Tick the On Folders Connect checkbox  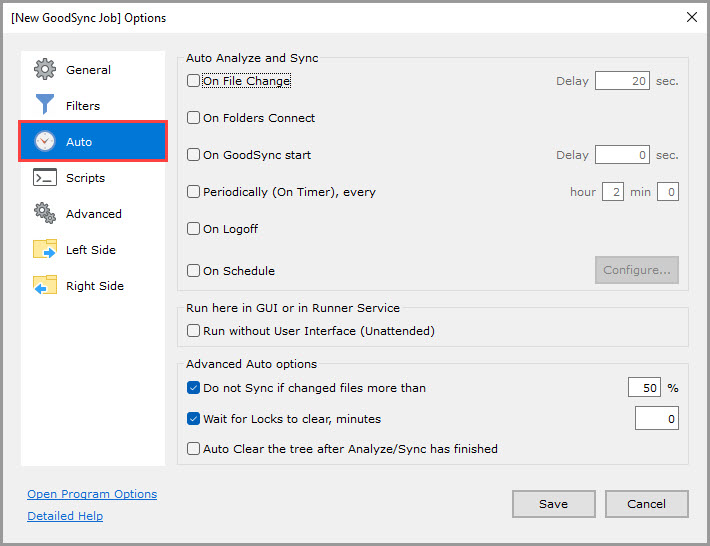pos(194,118)
